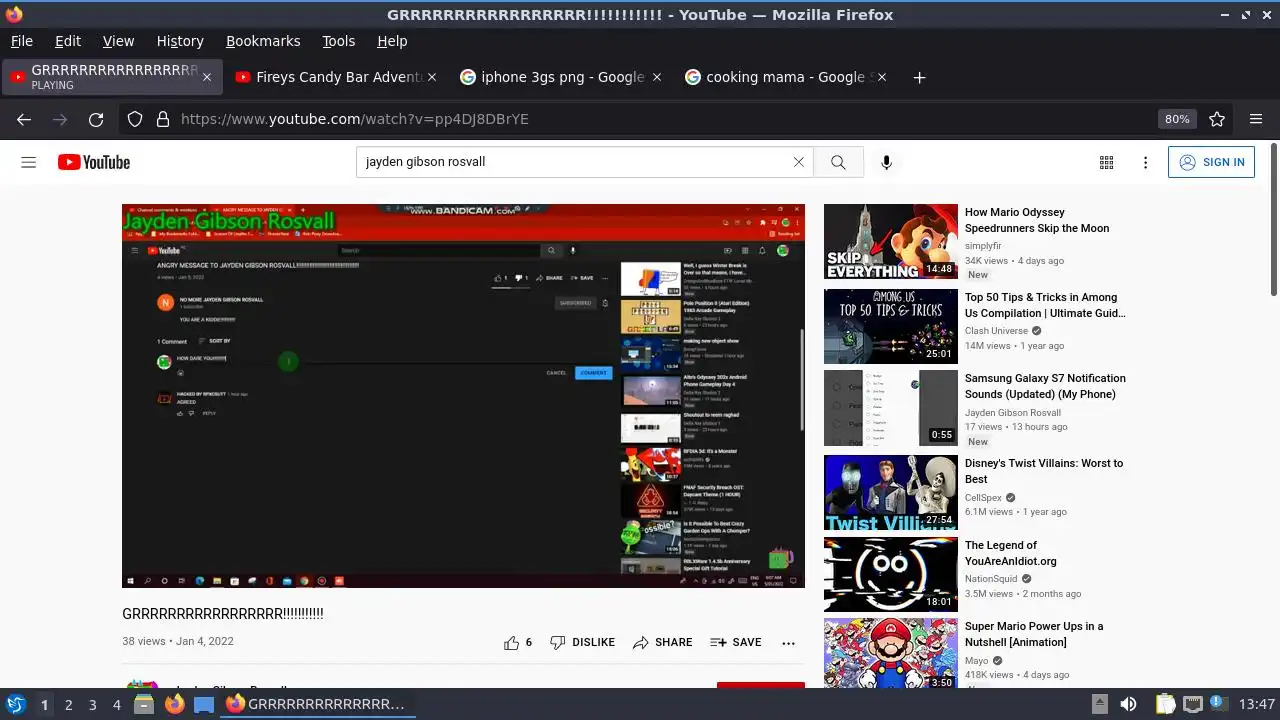The height and width of the screenshot is (720, 1280).
Task: Like the video with thumbs up
Action: pyautogui.click(x=518, y=643)
